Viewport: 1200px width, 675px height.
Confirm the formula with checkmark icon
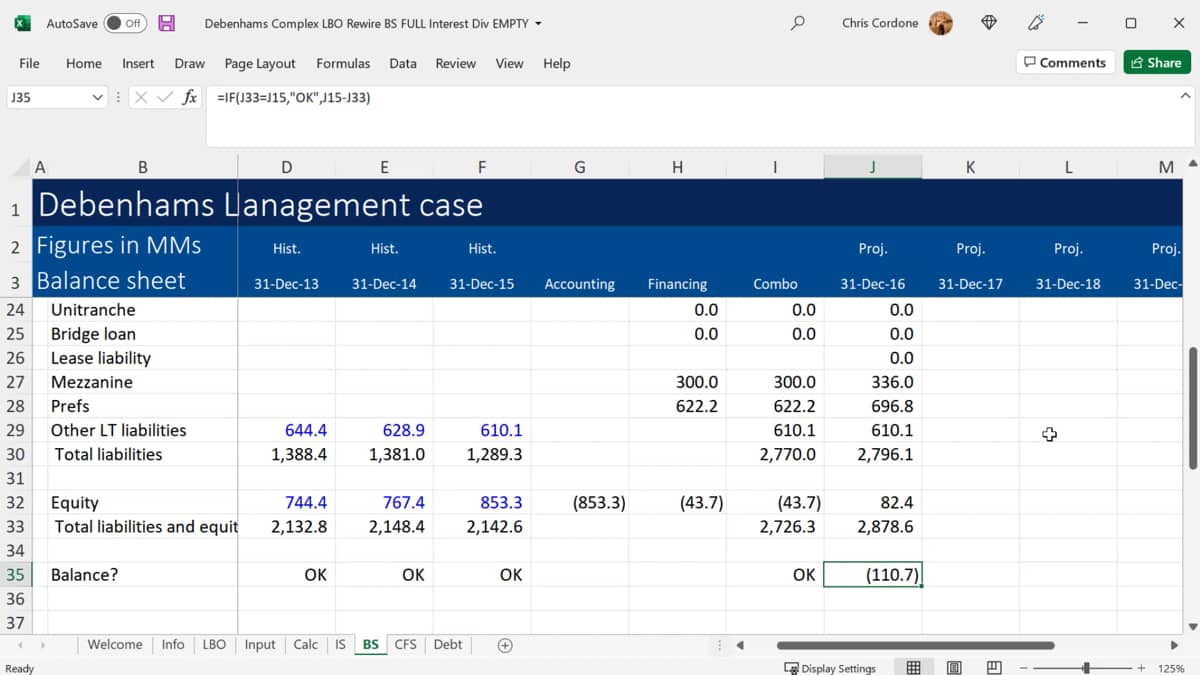point(165,98)
